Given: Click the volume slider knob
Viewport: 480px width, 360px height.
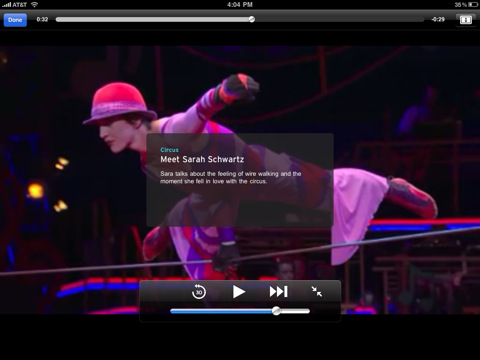Looking at the screenshot, I should click(x=276, y=311).
